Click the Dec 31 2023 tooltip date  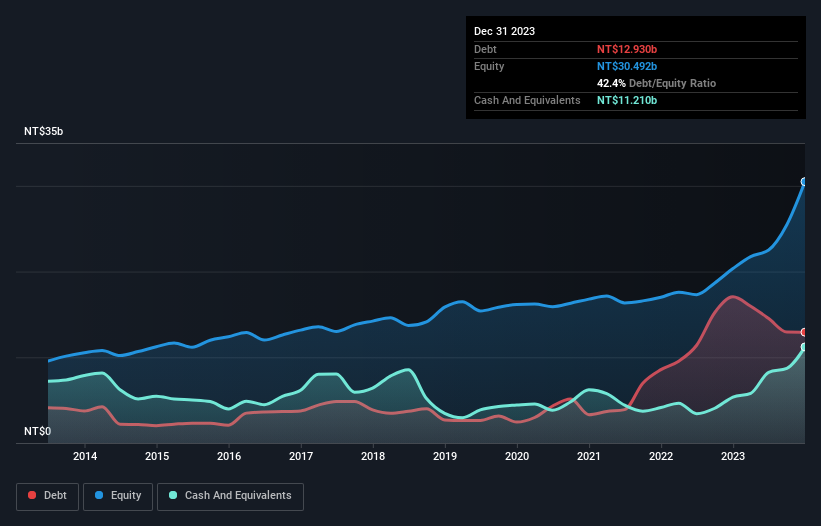[504, 31]
